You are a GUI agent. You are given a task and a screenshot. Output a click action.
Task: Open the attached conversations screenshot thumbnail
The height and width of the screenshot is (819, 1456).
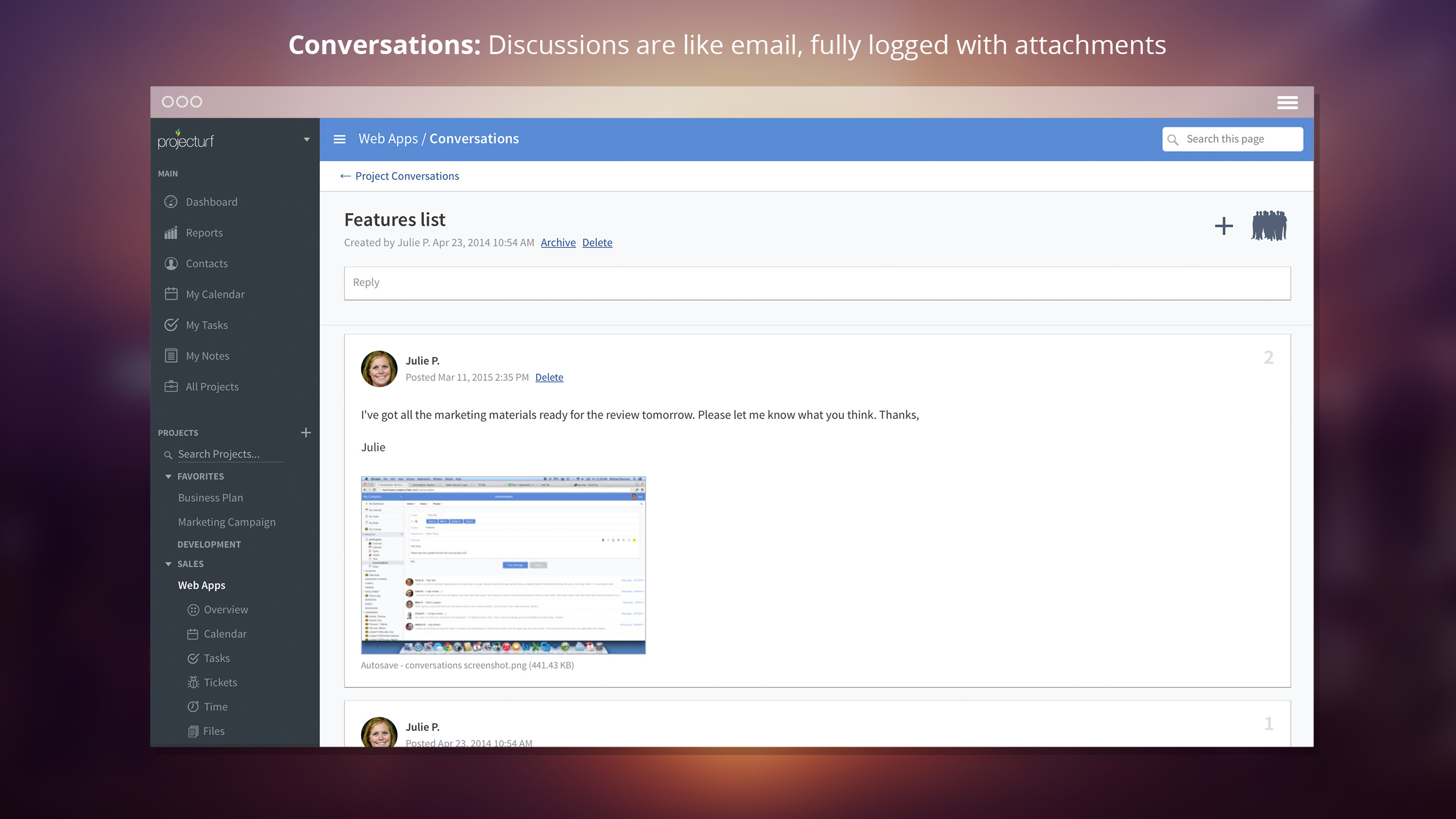click(503, 565)
